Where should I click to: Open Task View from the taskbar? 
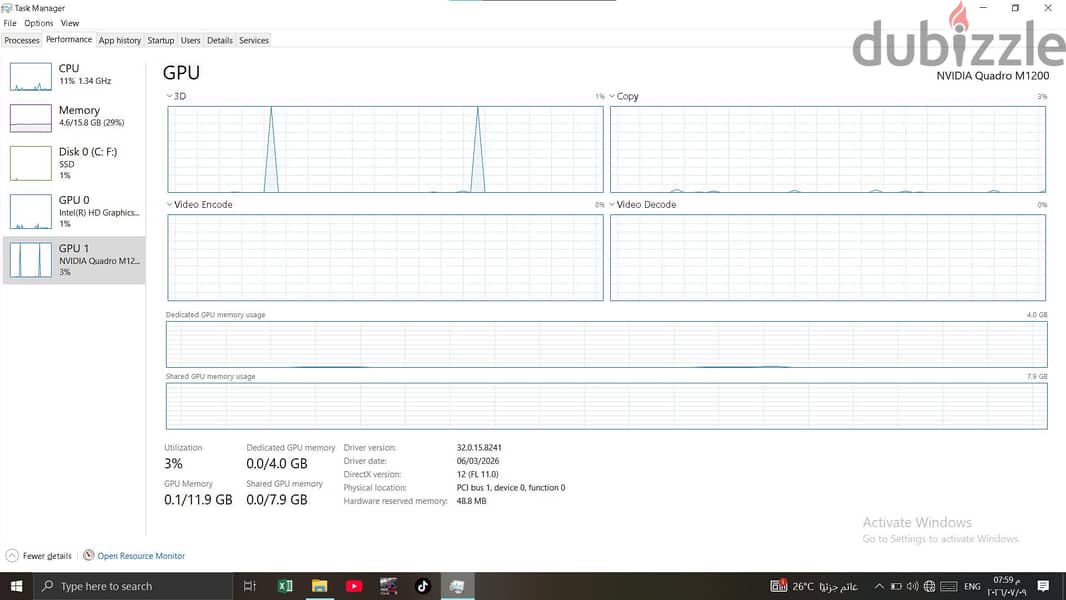(250, 586)
